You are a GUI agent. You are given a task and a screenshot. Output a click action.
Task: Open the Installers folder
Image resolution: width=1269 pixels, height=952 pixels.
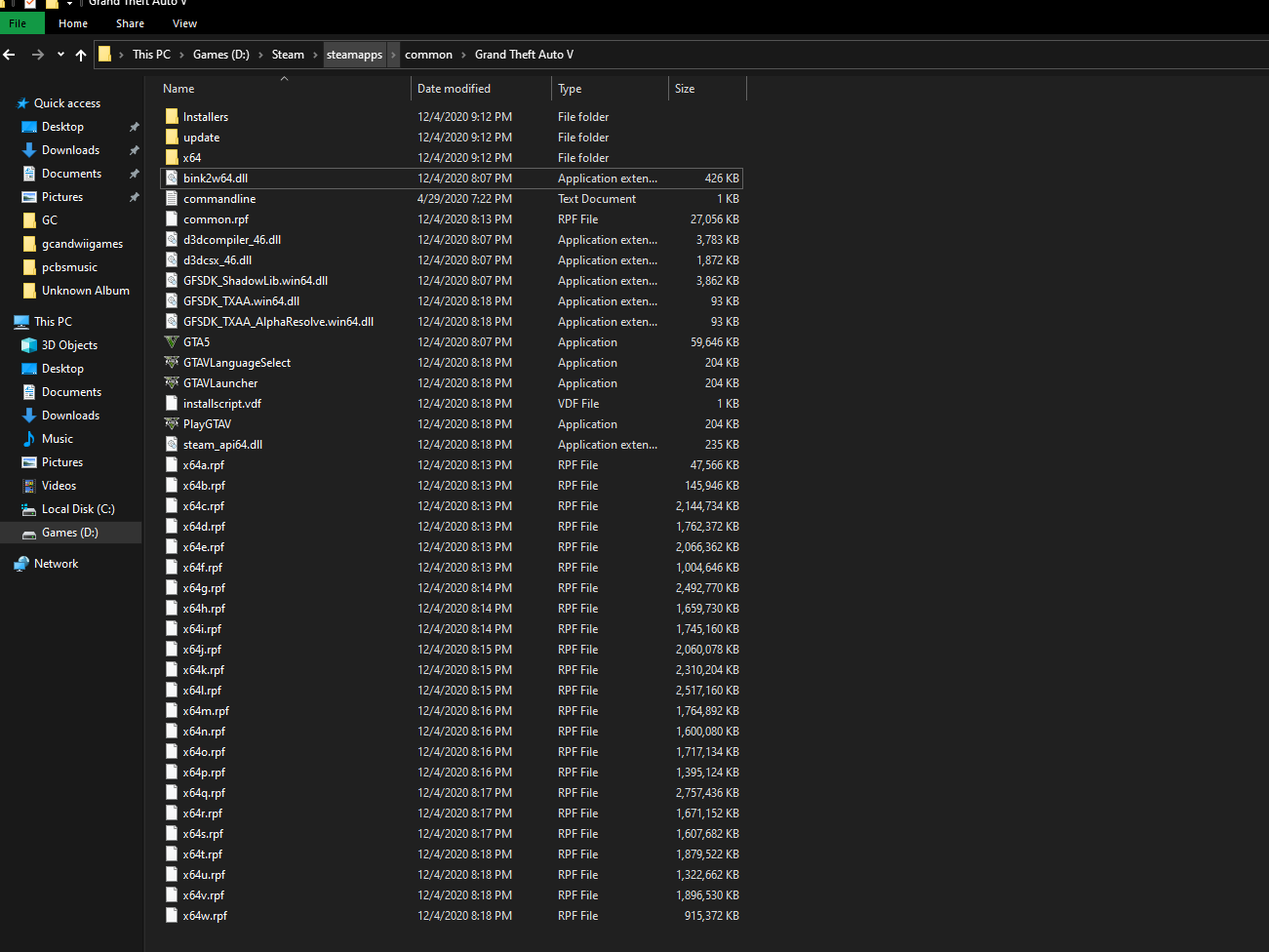[x=207, y=116]
